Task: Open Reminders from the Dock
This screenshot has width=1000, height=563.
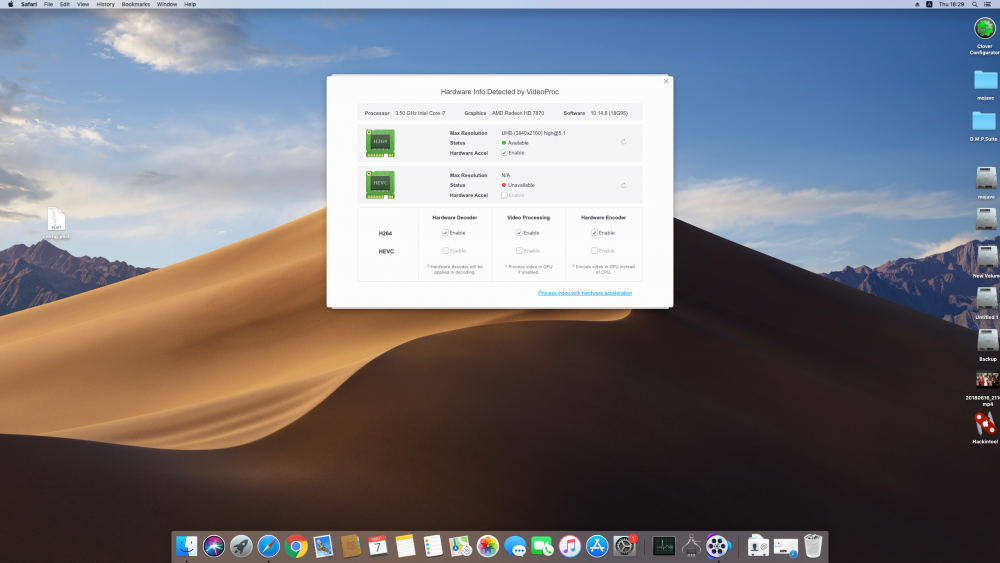Action: click(x=432, y=546)
